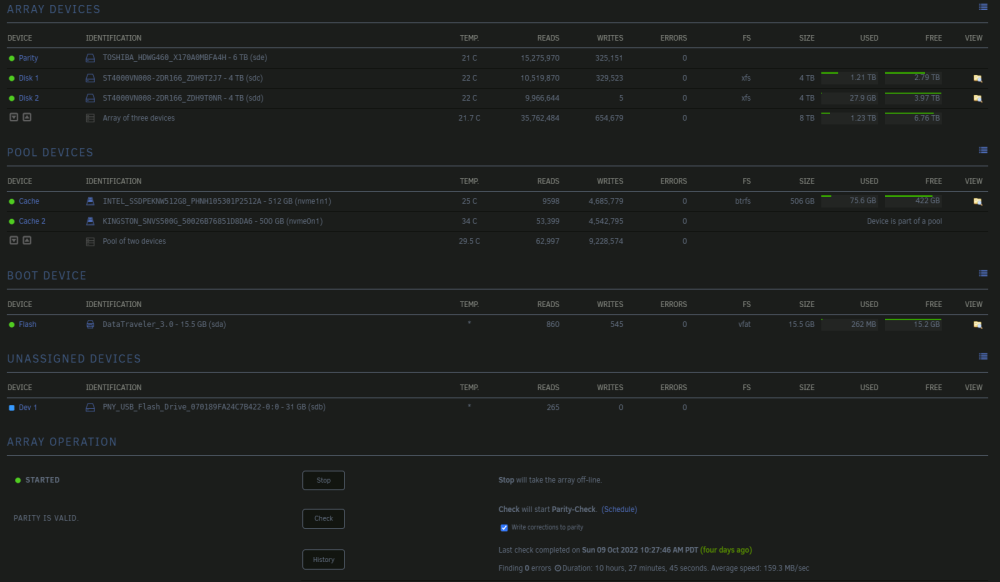This screenshot has width=1000, height=582.
Task: Click Array Devices list view icon
Action: [x=983, y=7]
